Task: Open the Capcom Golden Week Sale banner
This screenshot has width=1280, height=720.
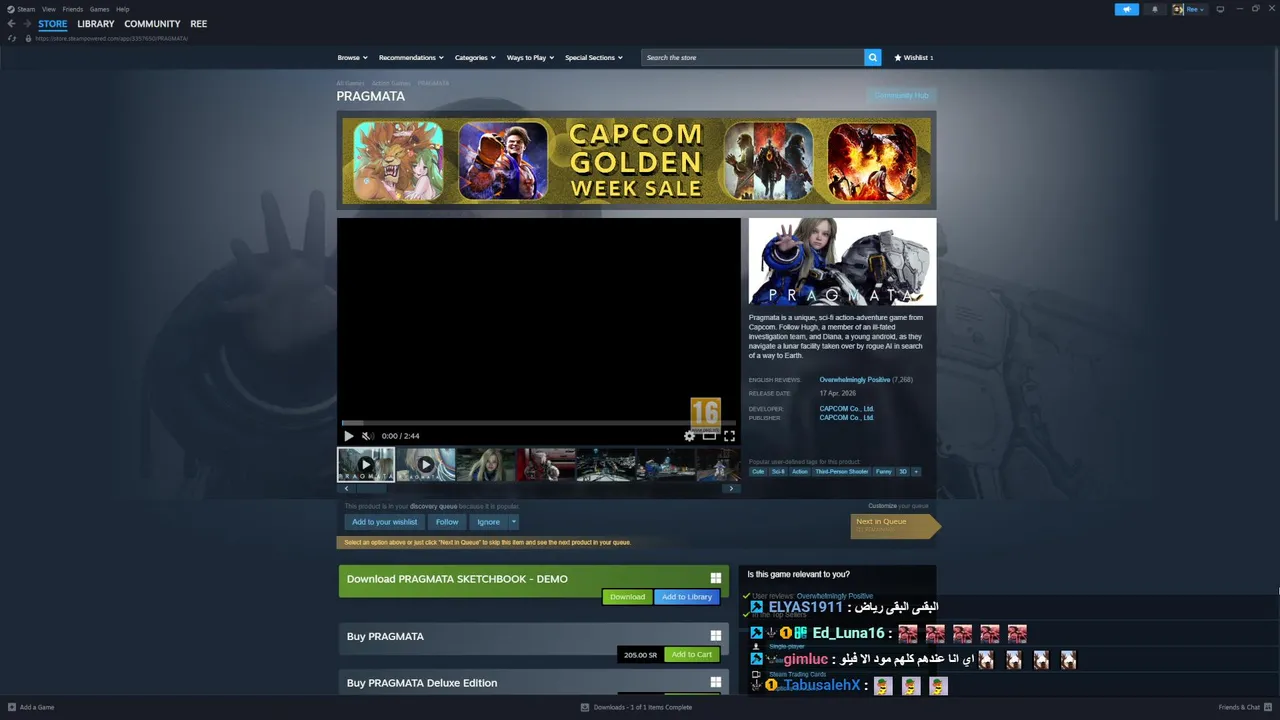Action: point(637,161)
